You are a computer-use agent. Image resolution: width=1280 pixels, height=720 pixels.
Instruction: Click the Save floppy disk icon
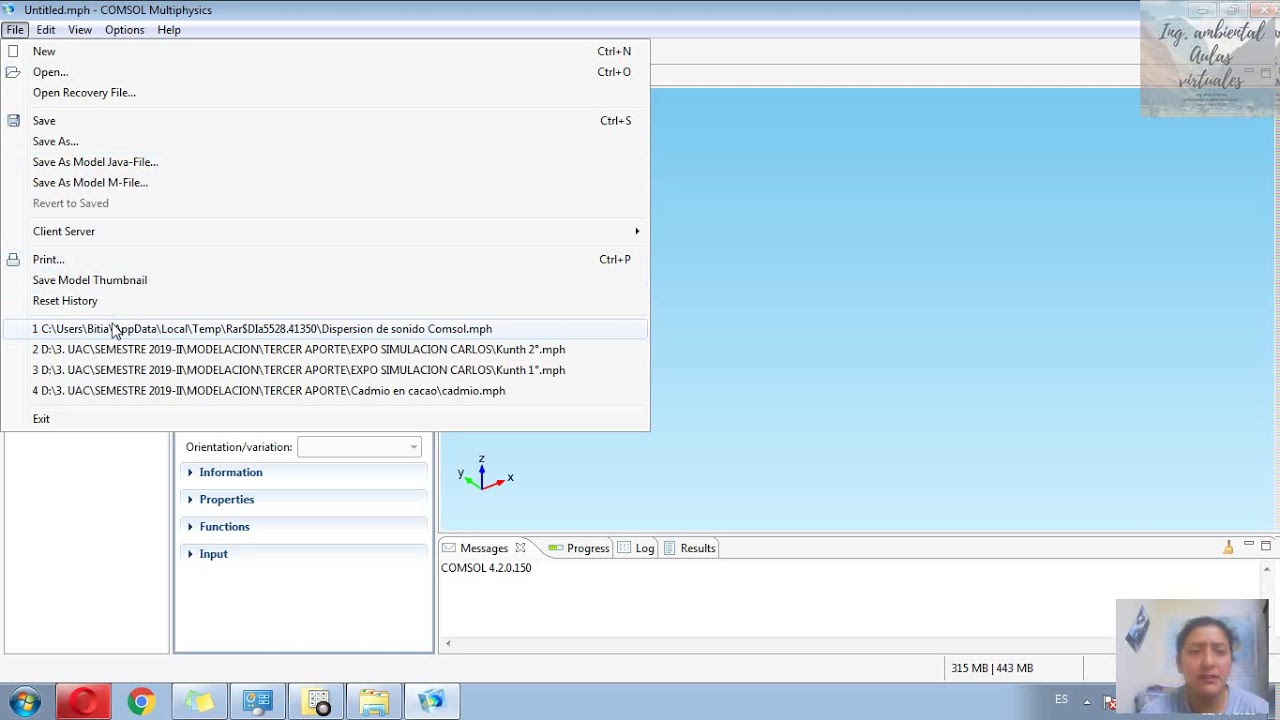[13, 121]
